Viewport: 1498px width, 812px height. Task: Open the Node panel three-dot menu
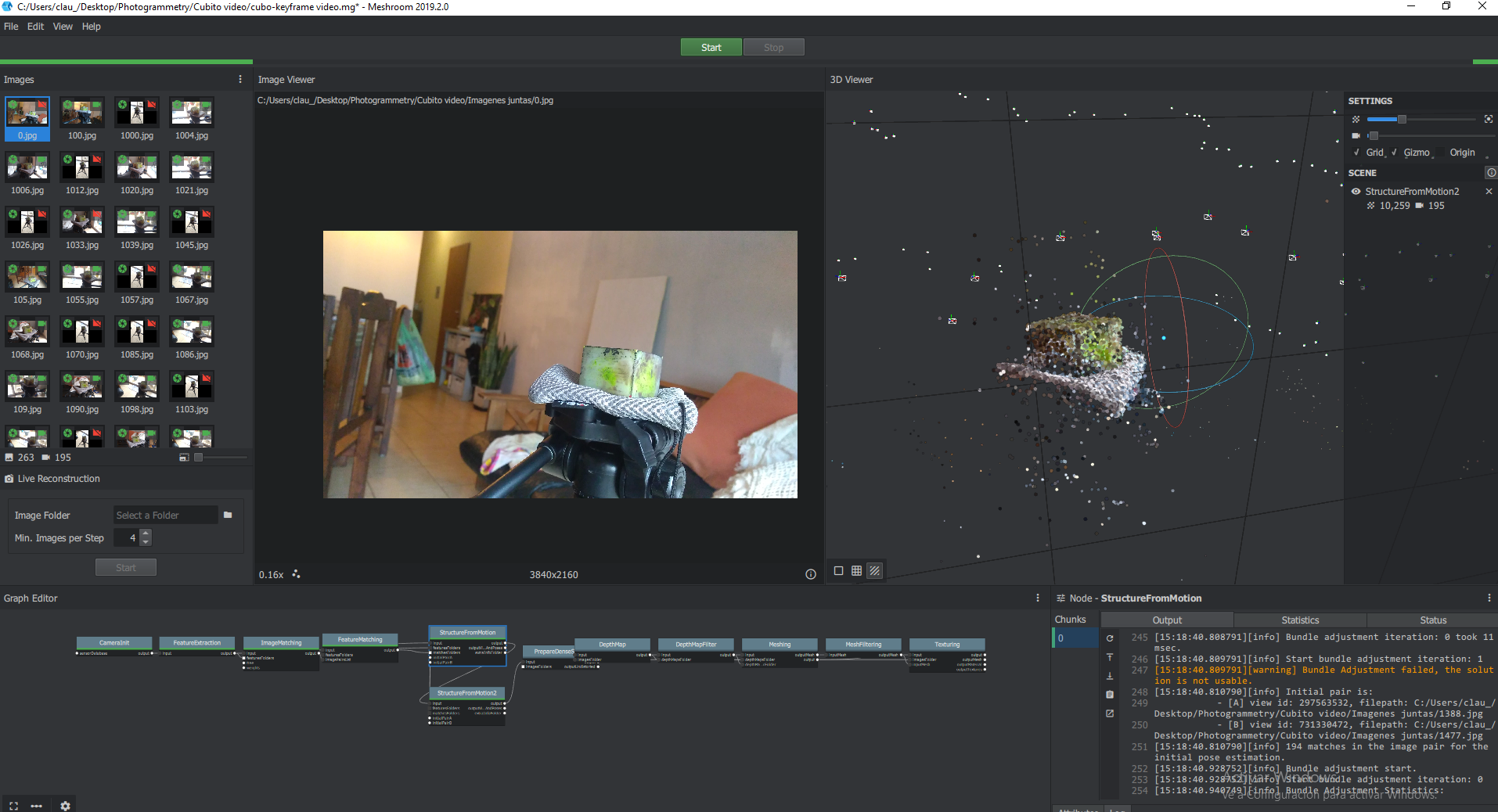tap(1489, 598)
